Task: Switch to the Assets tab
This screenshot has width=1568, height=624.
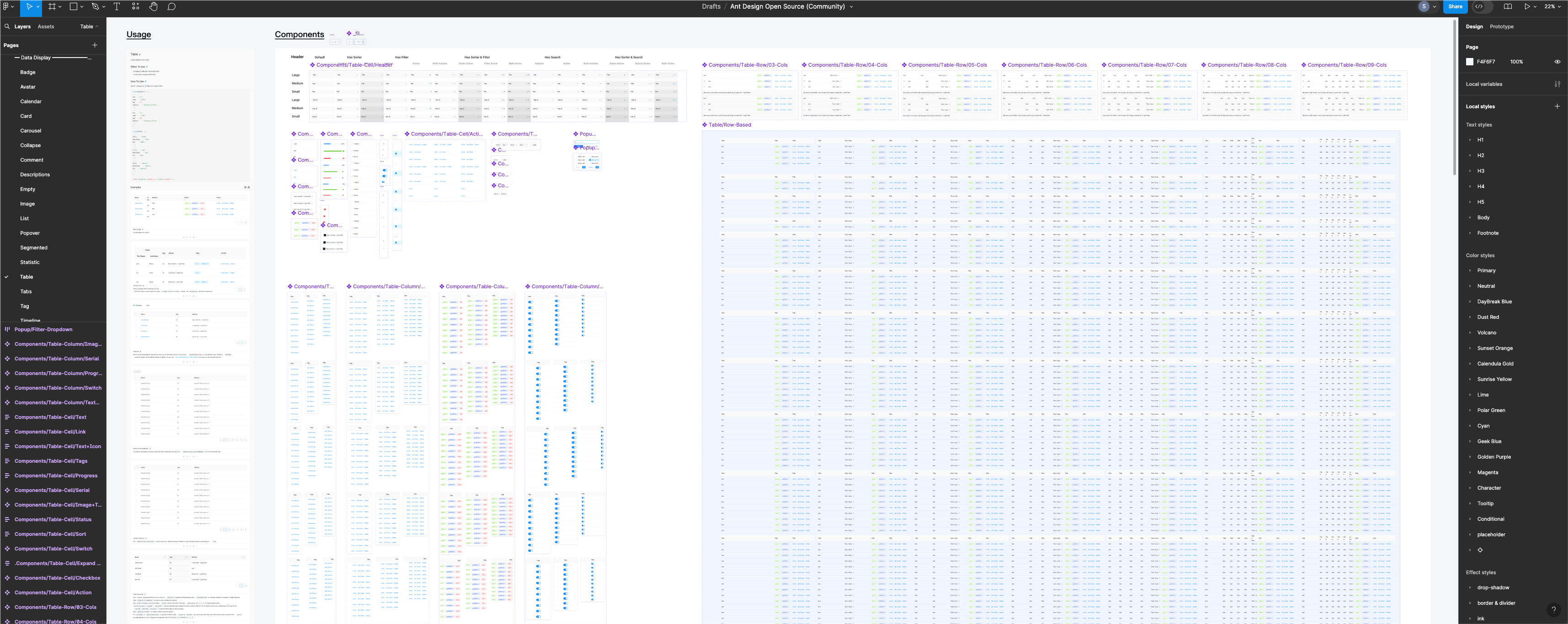Action: click(46, 27)
